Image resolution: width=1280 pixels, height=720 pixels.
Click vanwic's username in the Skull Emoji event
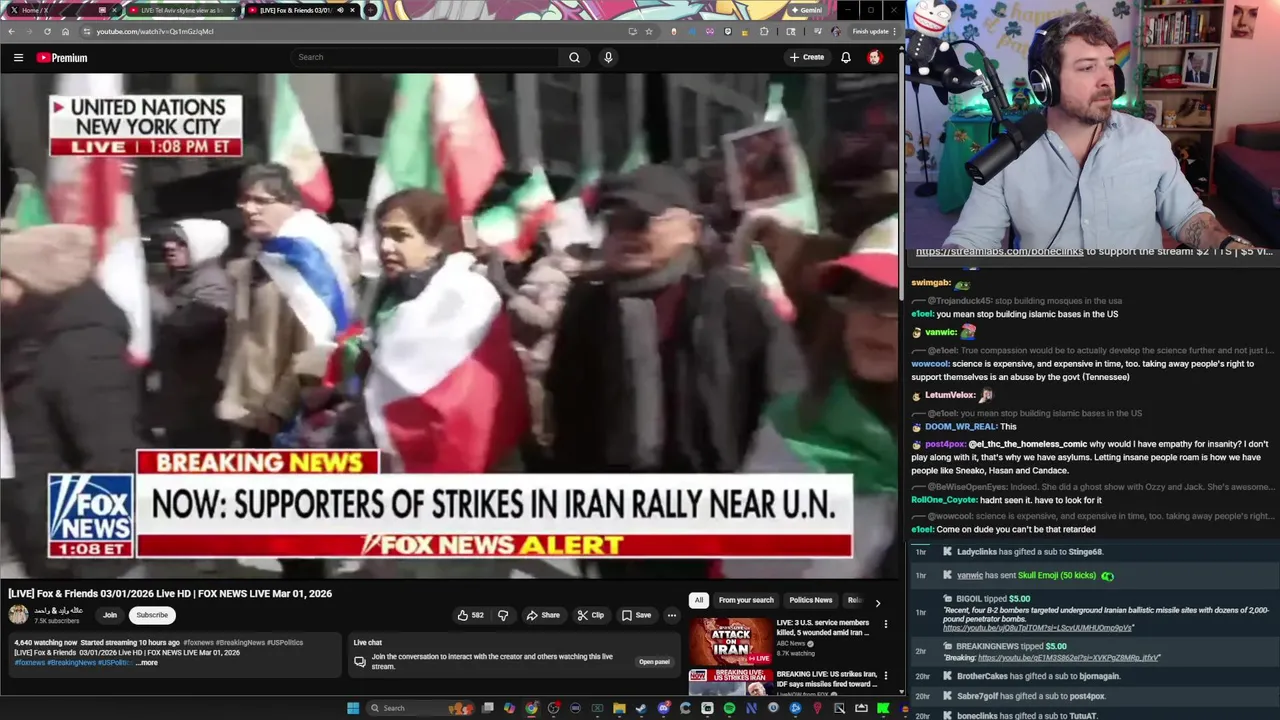[969, 576]
